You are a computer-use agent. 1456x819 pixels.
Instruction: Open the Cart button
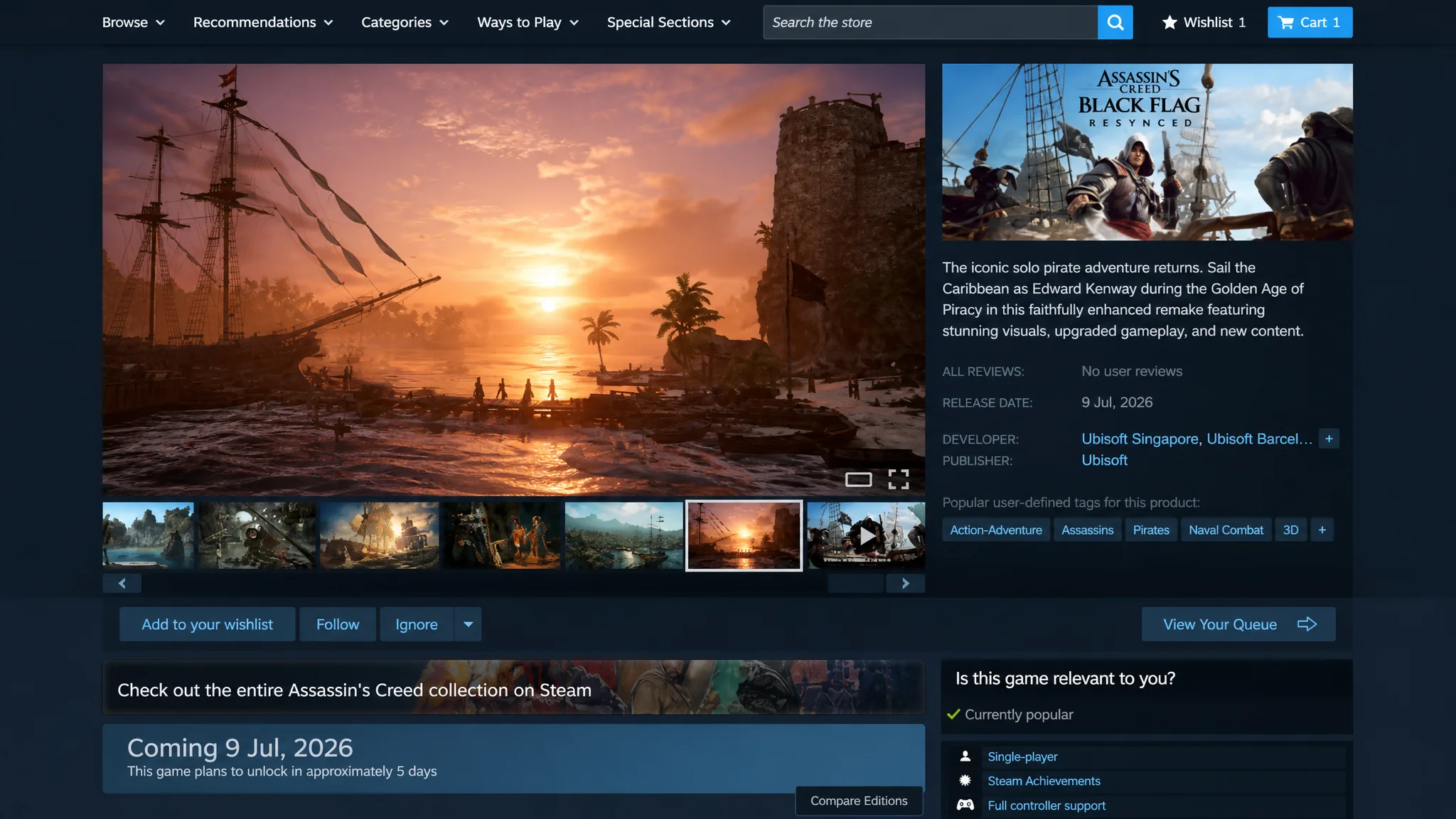pos(1310,22)
